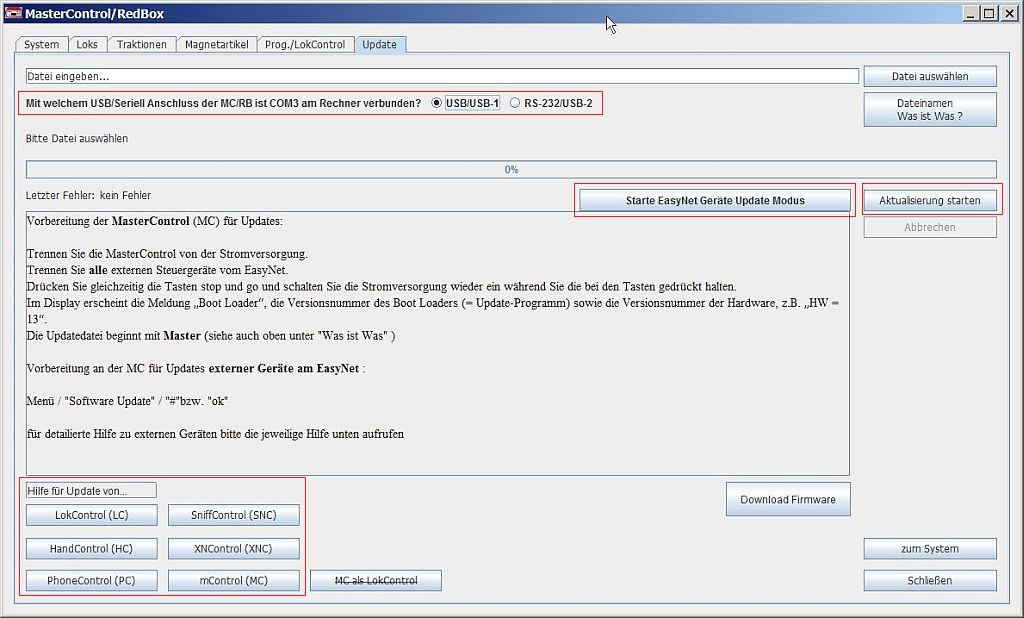The width and height of the screenshot is (1024, 618).
Task: Click Aktualisierung starten
Action: pos(930,201)
